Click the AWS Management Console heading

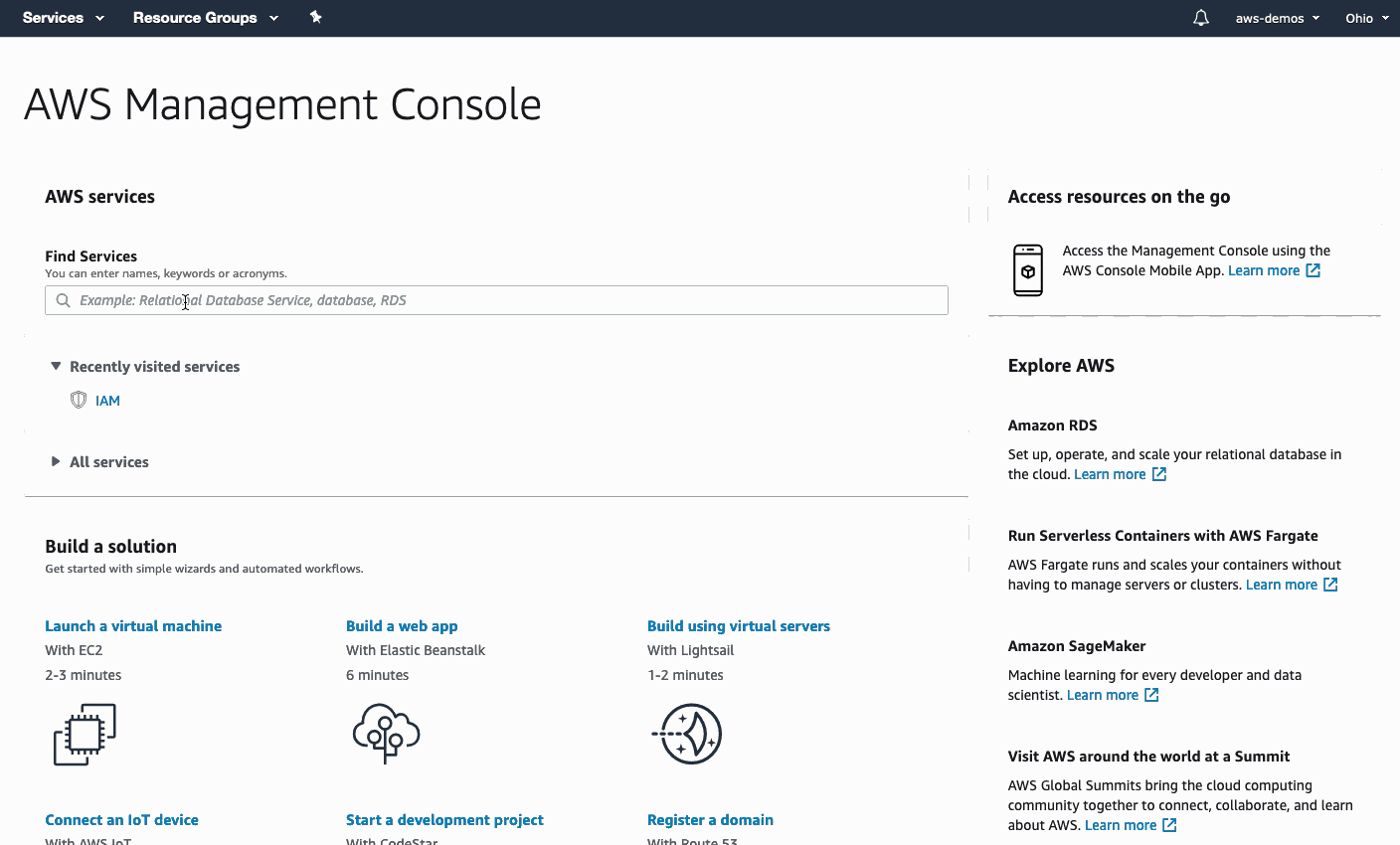coord(282,104)
